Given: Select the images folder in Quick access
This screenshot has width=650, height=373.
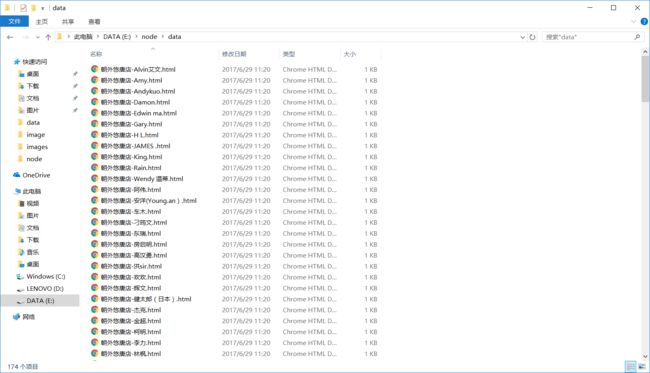Looking at the screenshot, I should 37,147.
